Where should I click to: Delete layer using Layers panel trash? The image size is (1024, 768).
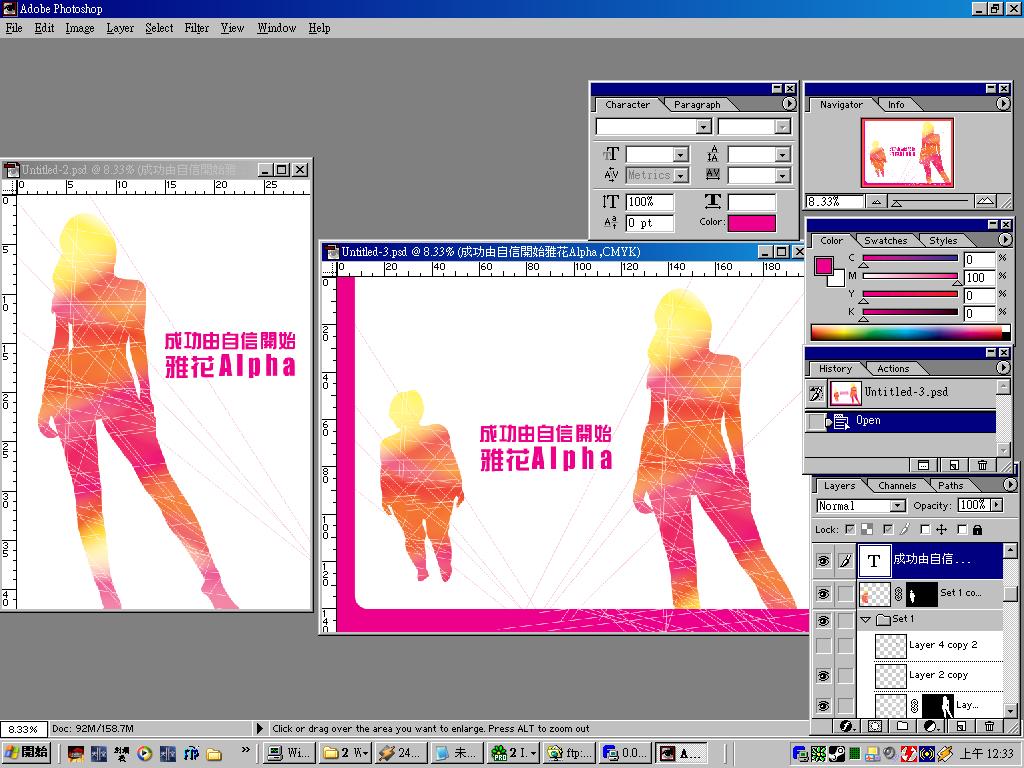pos(989,726)
